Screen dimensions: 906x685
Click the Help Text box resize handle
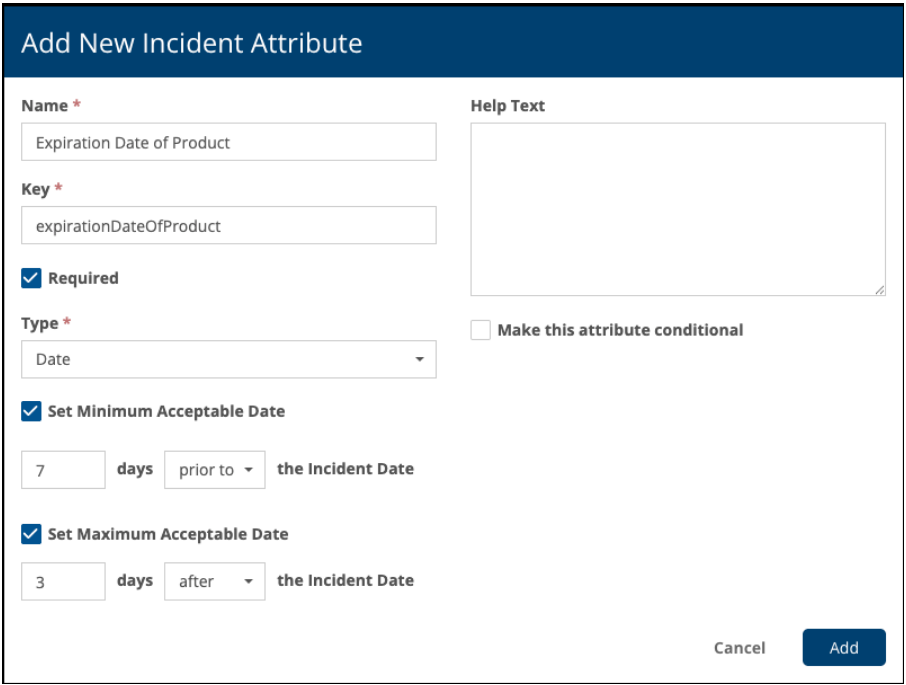[x=879, y=290]
